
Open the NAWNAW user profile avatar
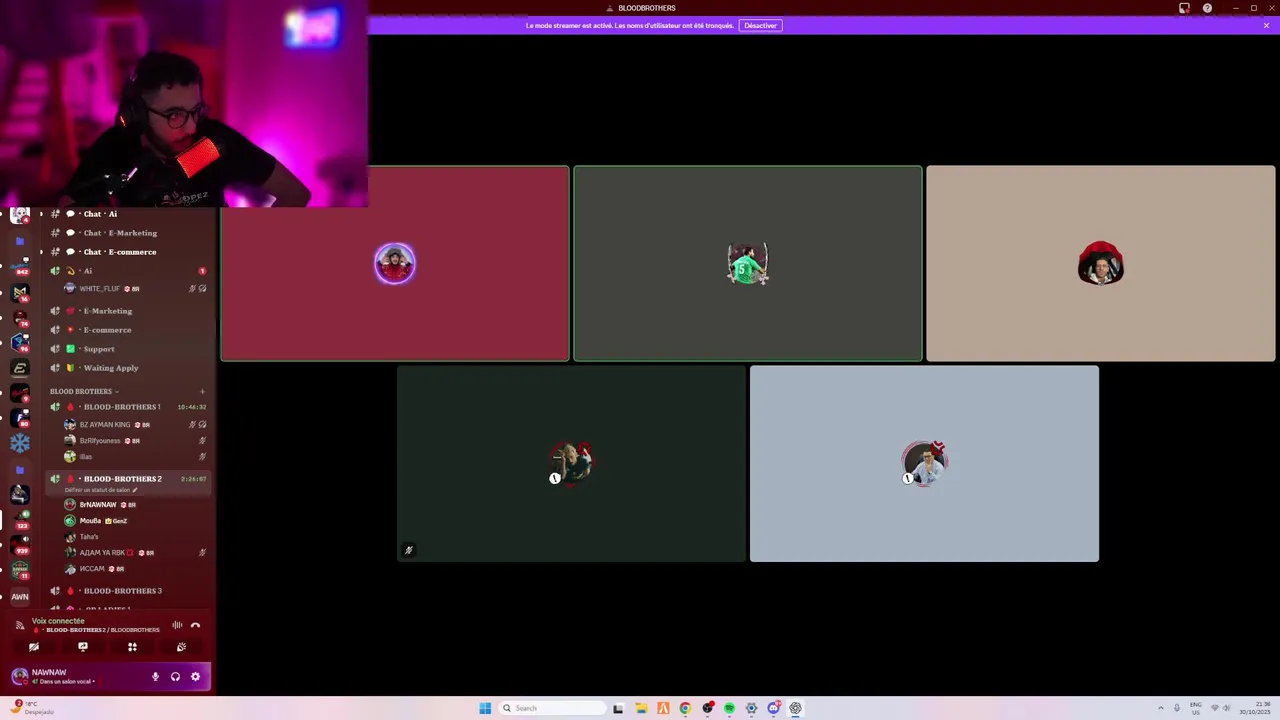pos(19,676)
